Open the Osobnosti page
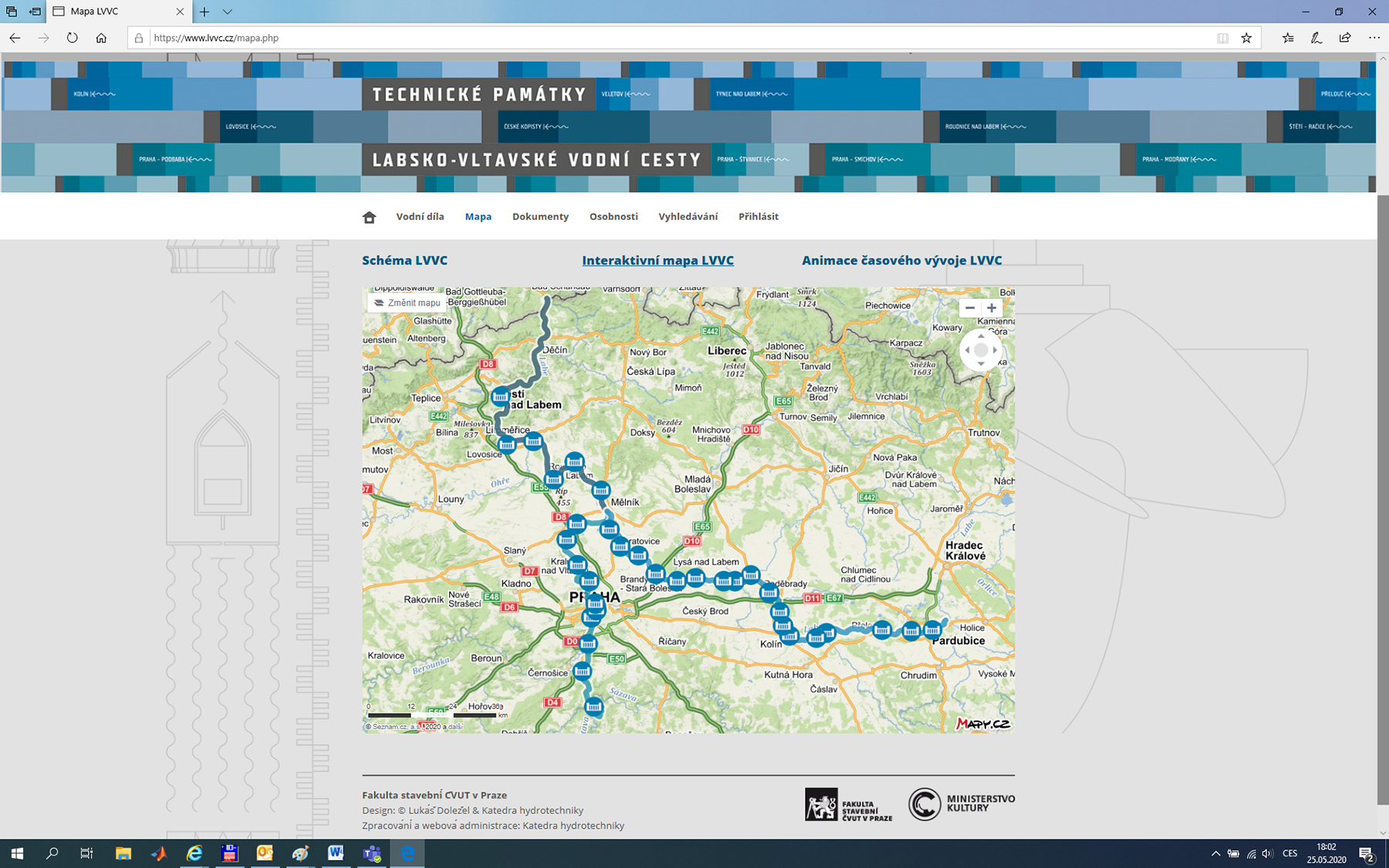Screen dimensions: 1389x868 point(613,217)
